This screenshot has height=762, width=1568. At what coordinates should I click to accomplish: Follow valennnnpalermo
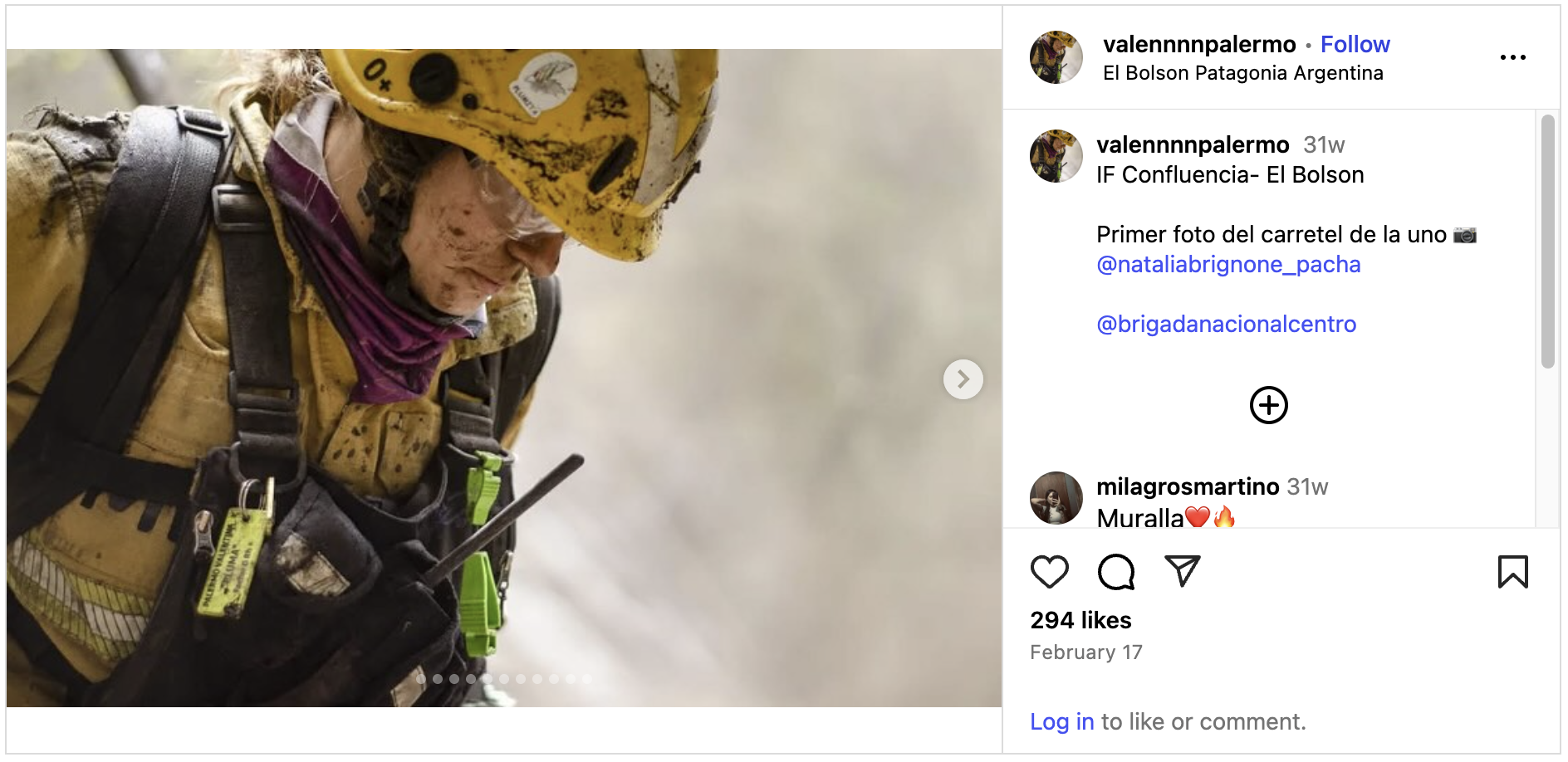click(1355, 44)
